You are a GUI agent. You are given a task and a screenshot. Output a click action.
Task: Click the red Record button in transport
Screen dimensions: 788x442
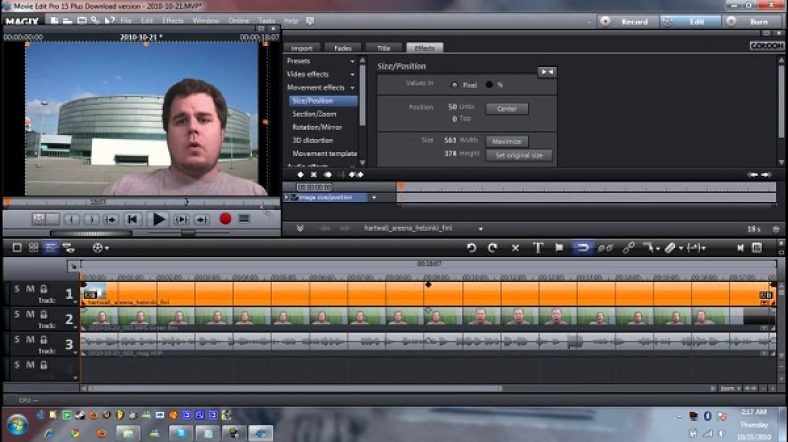coord(225,219)
